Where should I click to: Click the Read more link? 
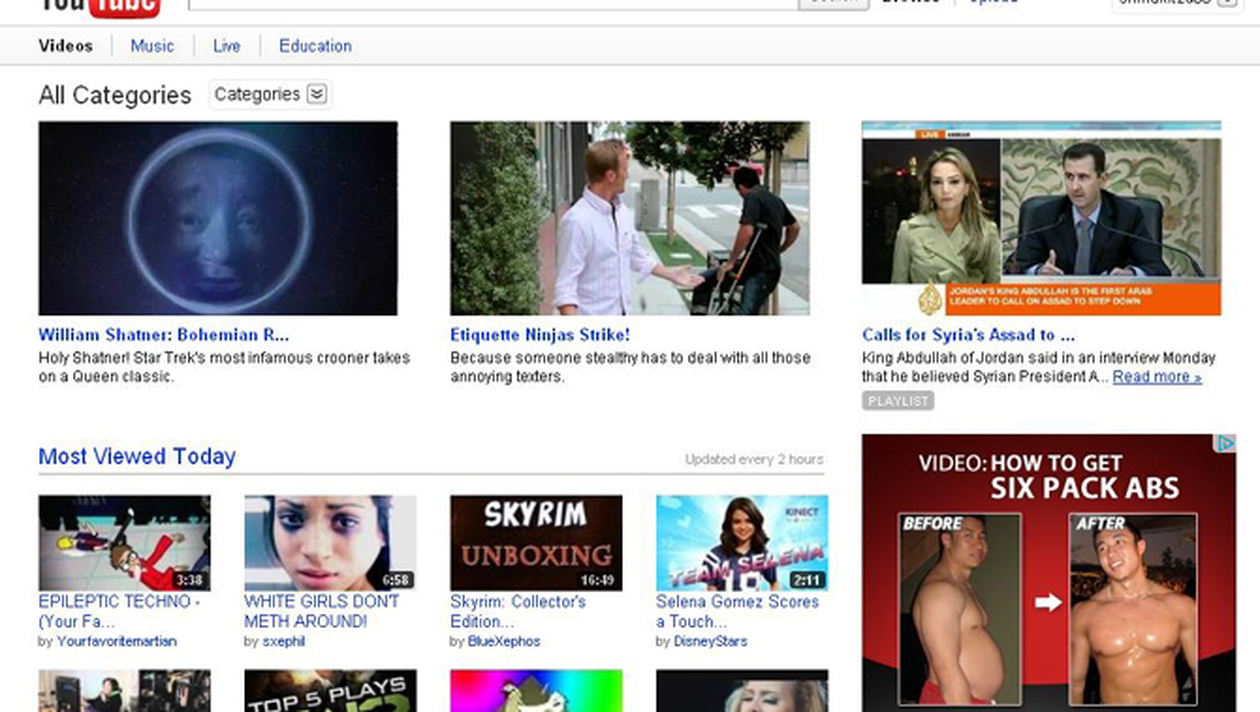coord(1156,377)
